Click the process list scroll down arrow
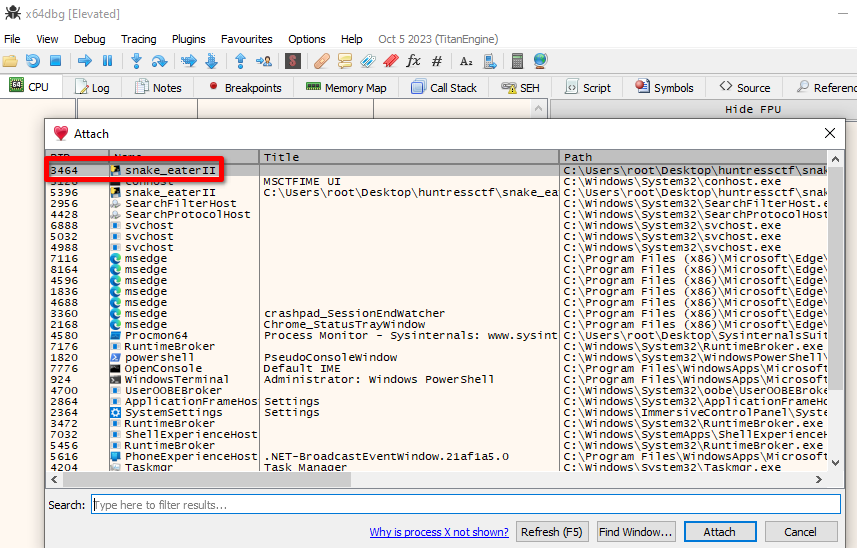Screen dimensions: 857x548 835,462
